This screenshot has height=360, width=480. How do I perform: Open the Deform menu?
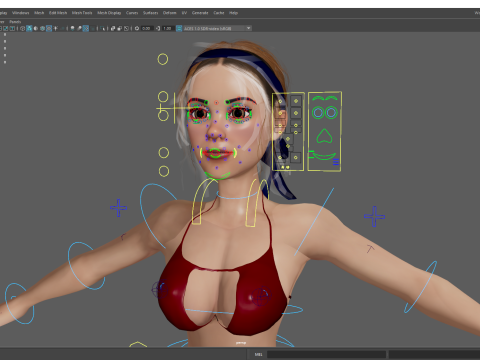[x=169, y=13]
